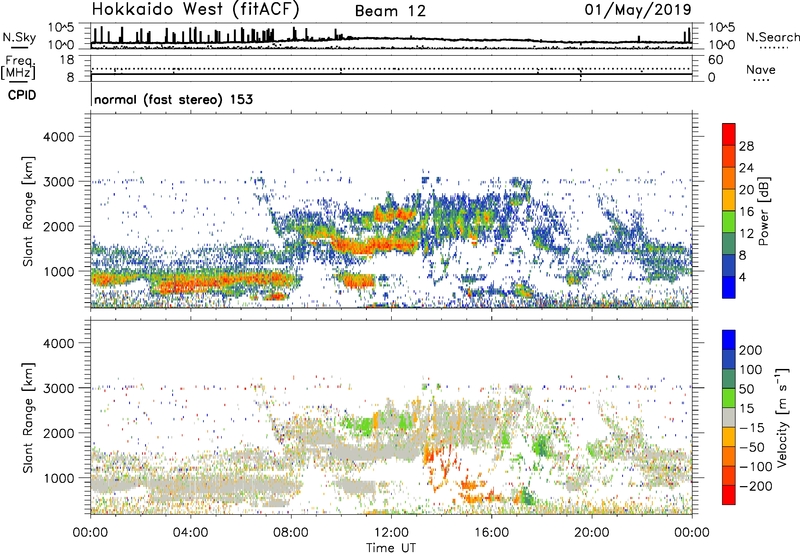Click the '18' frequency axis value
The height and width of the screenshot is (554, 800).
[x=66, y=60]
